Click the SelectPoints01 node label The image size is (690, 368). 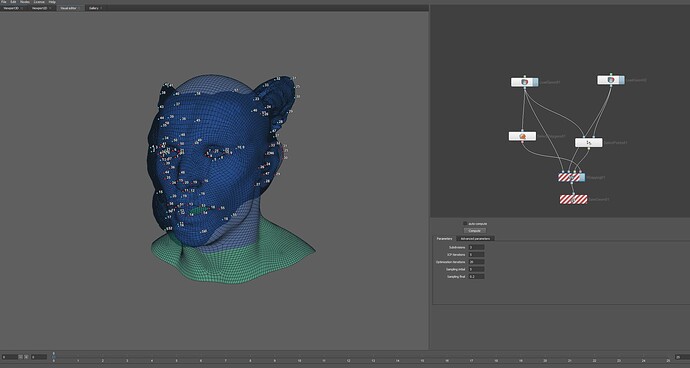point(615,143)
